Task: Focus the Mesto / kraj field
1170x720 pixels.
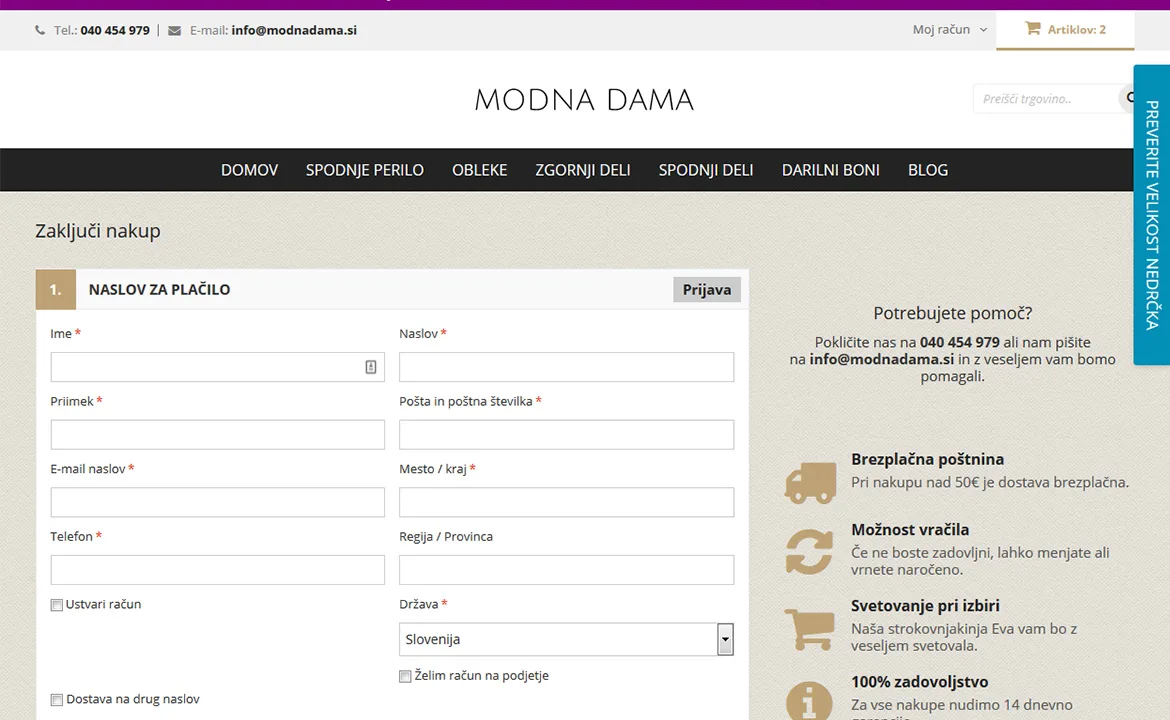Action: click(x=566, y=502)
